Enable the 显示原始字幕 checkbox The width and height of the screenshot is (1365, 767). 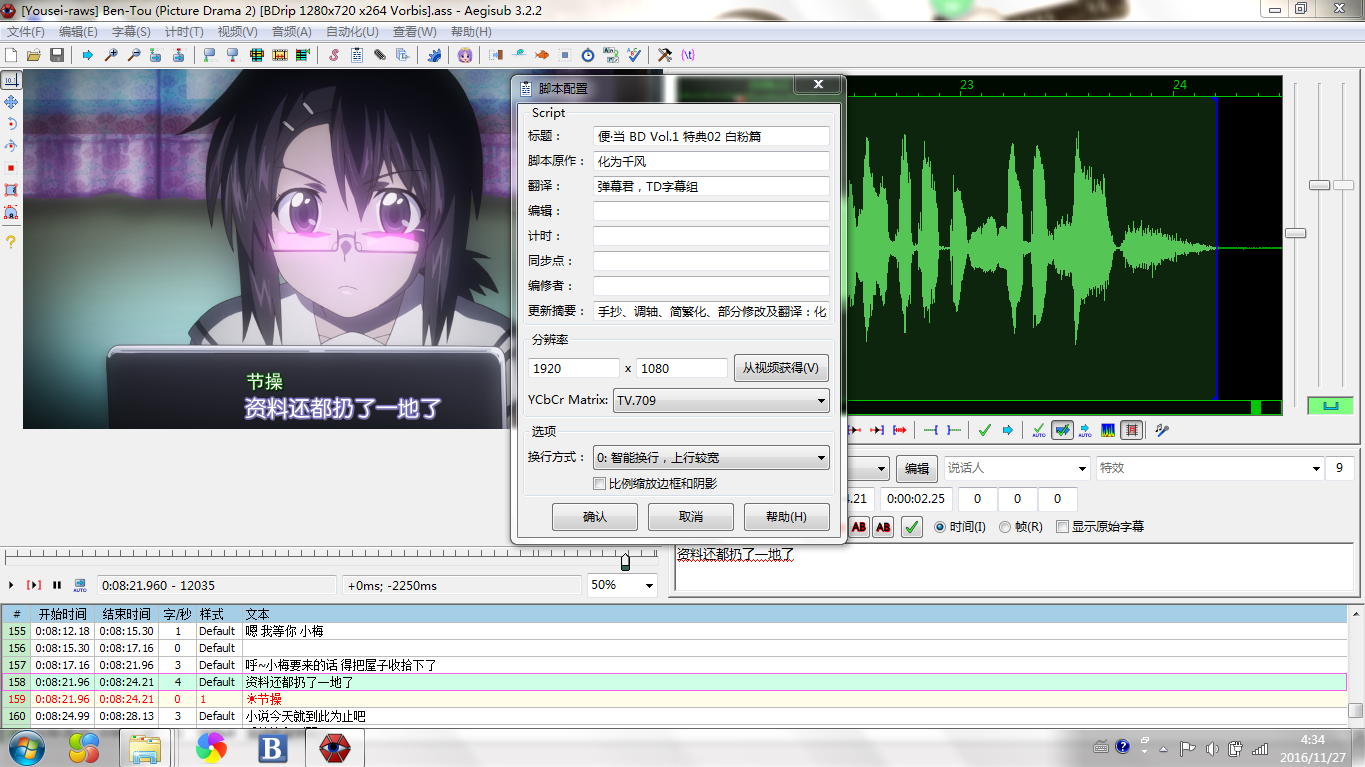[x=1062, y=526]
